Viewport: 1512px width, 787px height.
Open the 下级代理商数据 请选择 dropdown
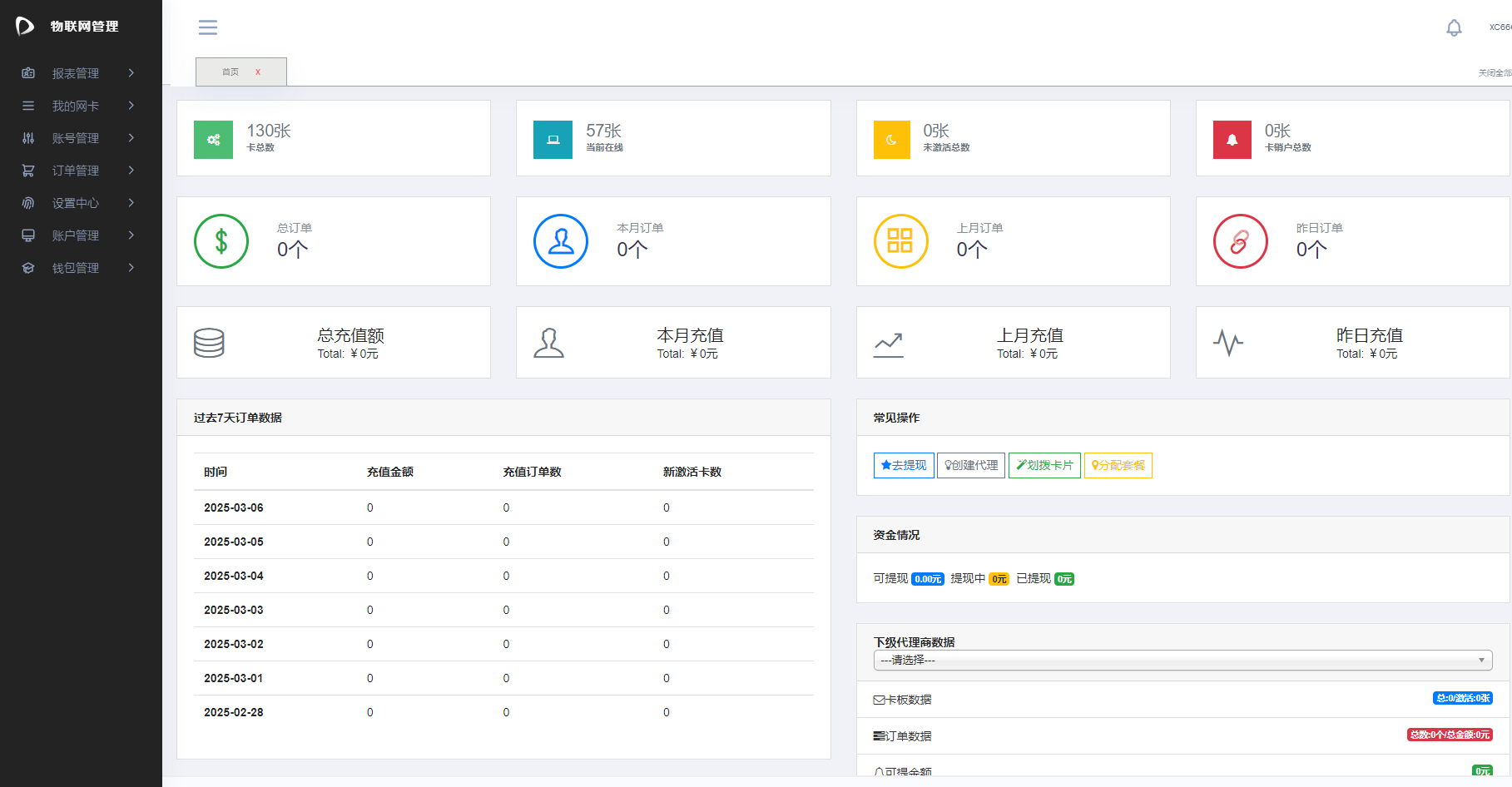pos(1182,660)
